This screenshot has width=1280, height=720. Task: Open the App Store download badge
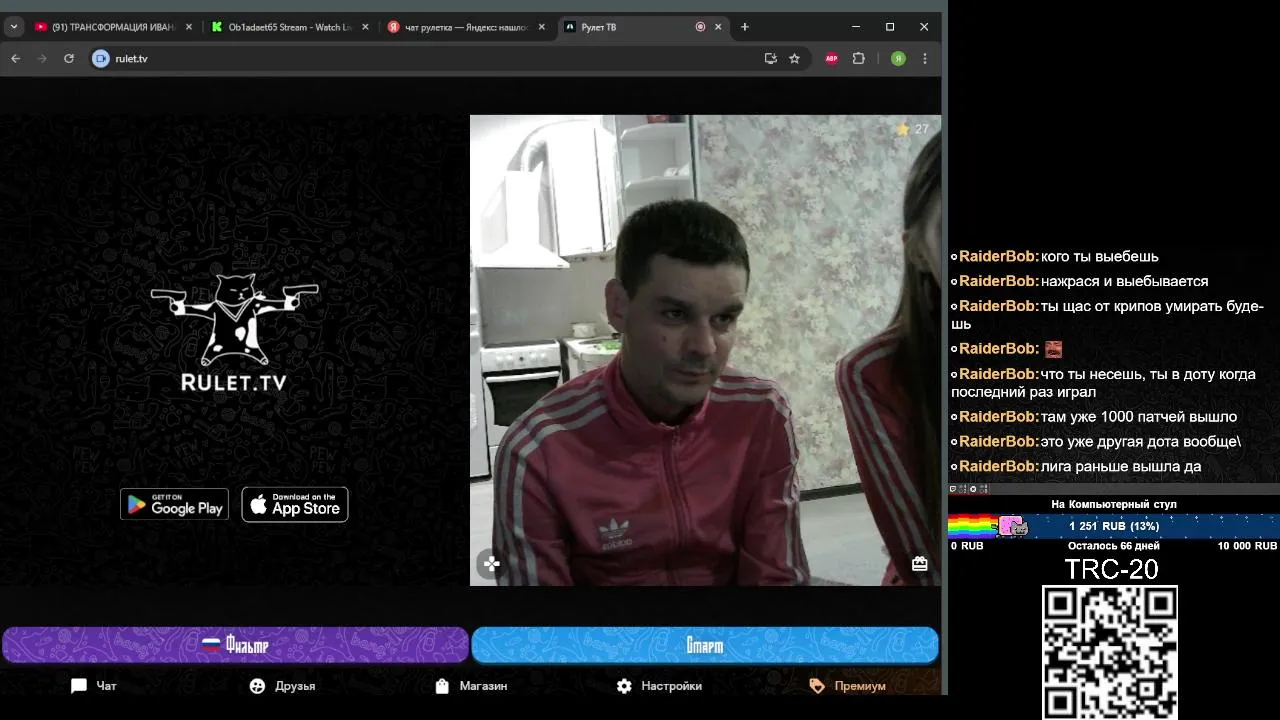click(295, 504)
